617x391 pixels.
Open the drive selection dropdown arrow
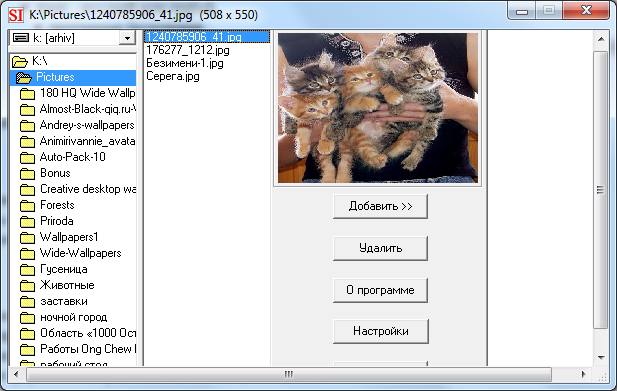[x=127, y=38]
